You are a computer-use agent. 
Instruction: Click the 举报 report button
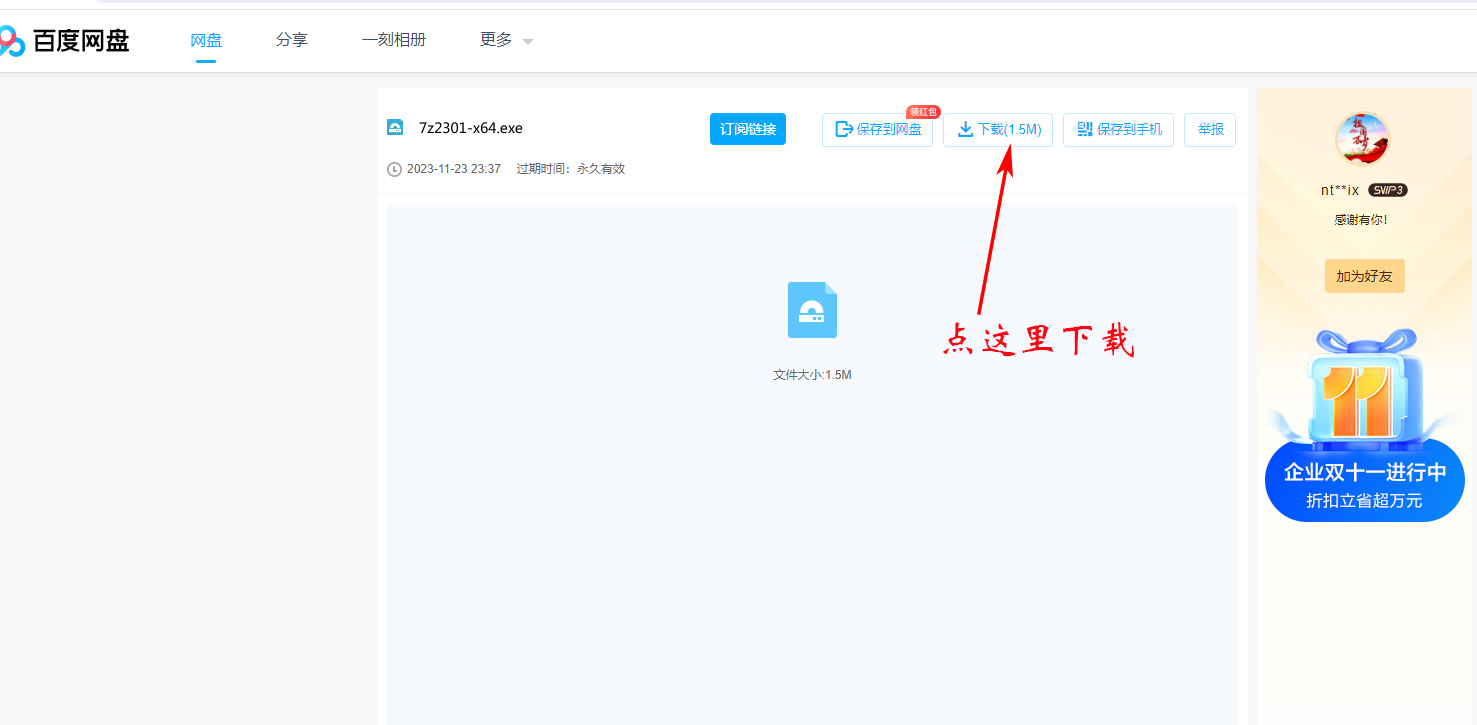pyautogui.click(x=1209, y=130)
